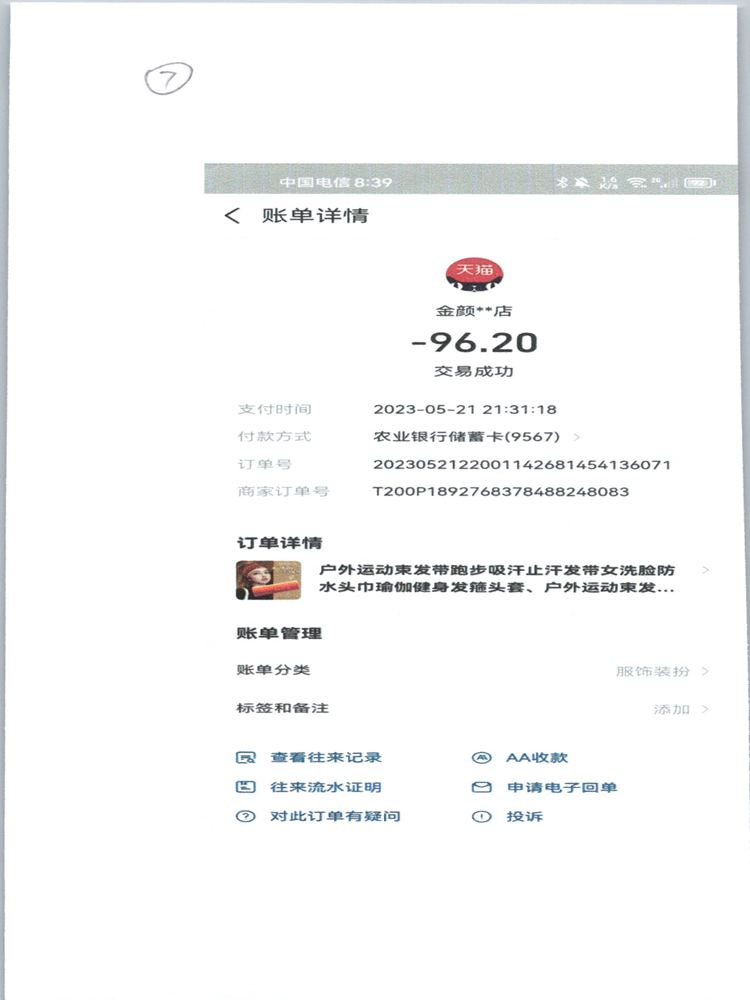This screenshot has height=1000, width=750.
Task: Tap the 交易成功 status text
Action: [x=474, y=371]
